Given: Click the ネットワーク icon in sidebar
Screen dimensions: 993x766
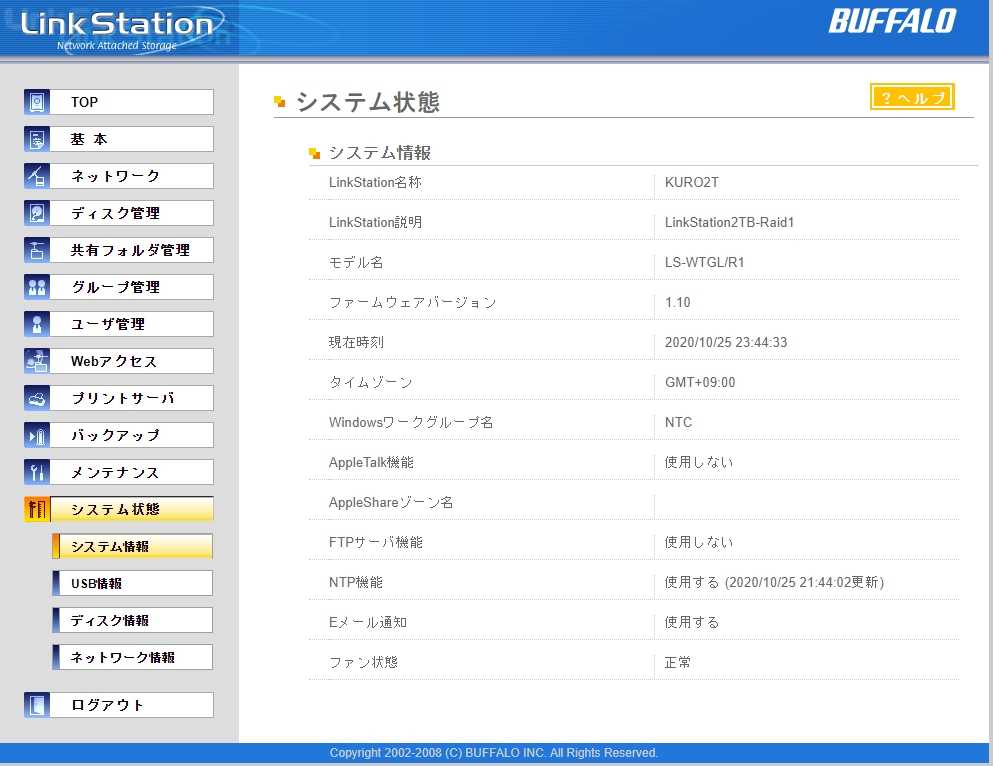Looking at the screenshot, I should tap(37, 176).
